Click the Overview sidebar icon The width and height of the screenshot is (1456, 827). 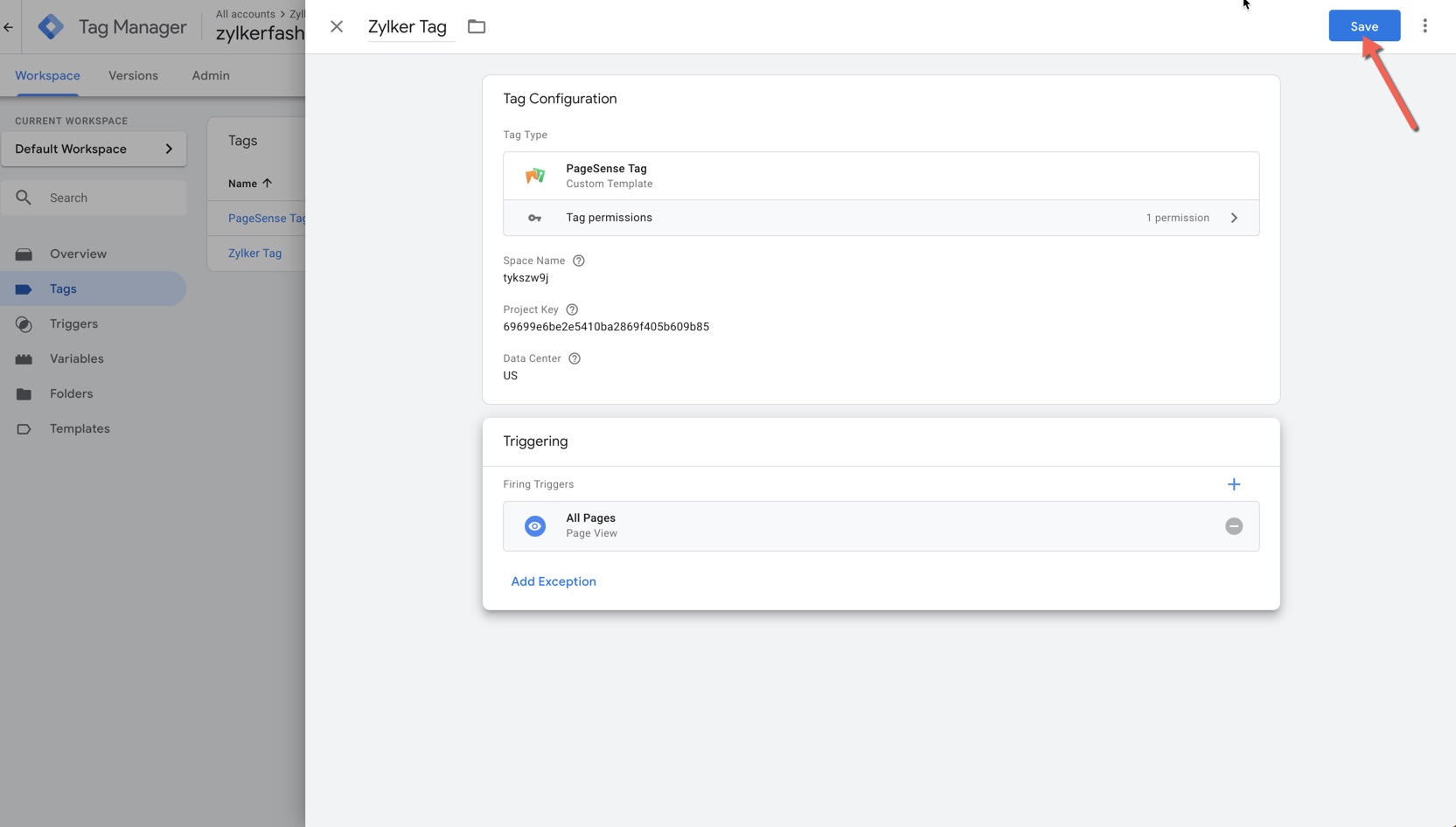point(24,254)
